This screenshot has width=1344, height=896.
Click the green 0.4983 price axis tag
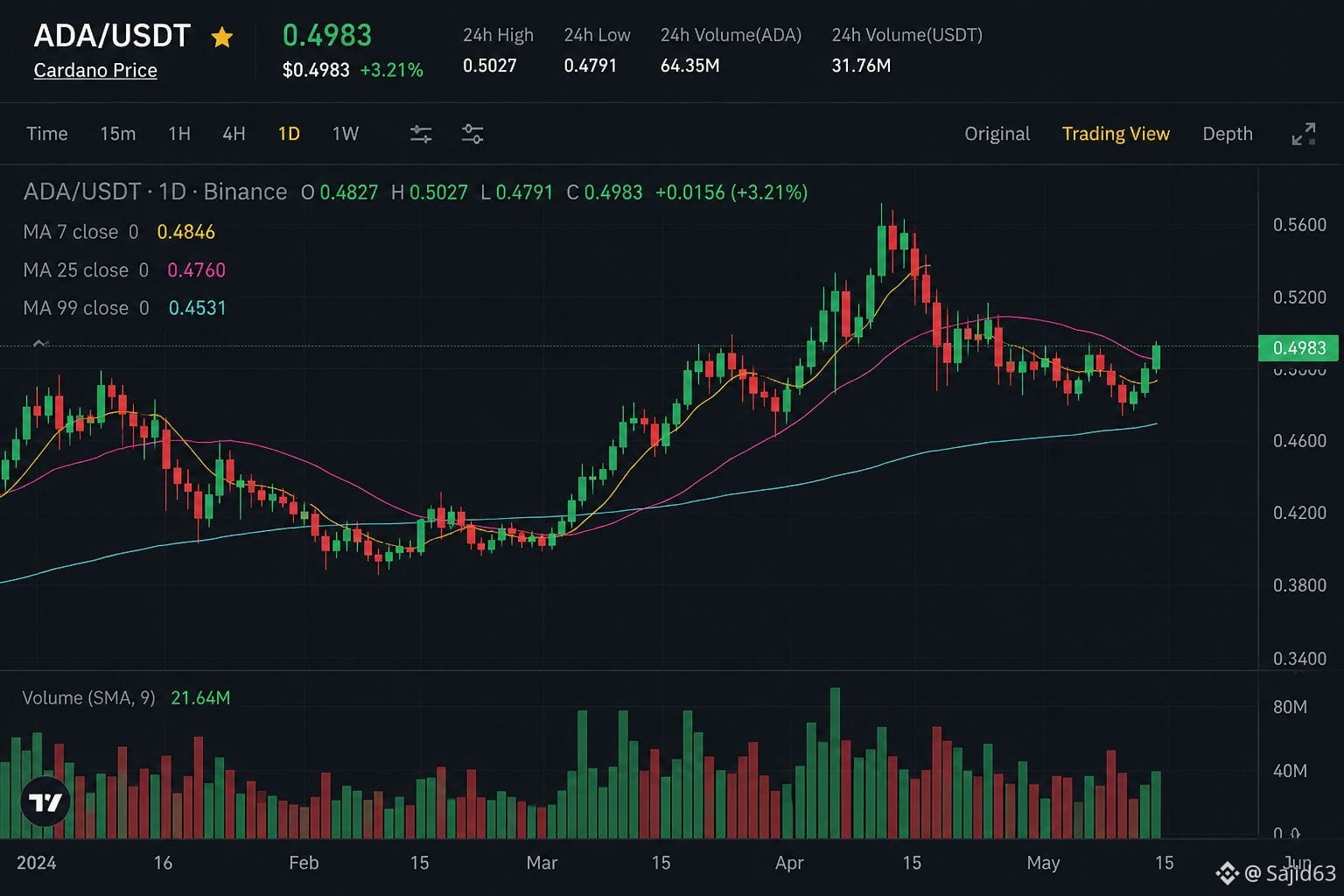1298,348
